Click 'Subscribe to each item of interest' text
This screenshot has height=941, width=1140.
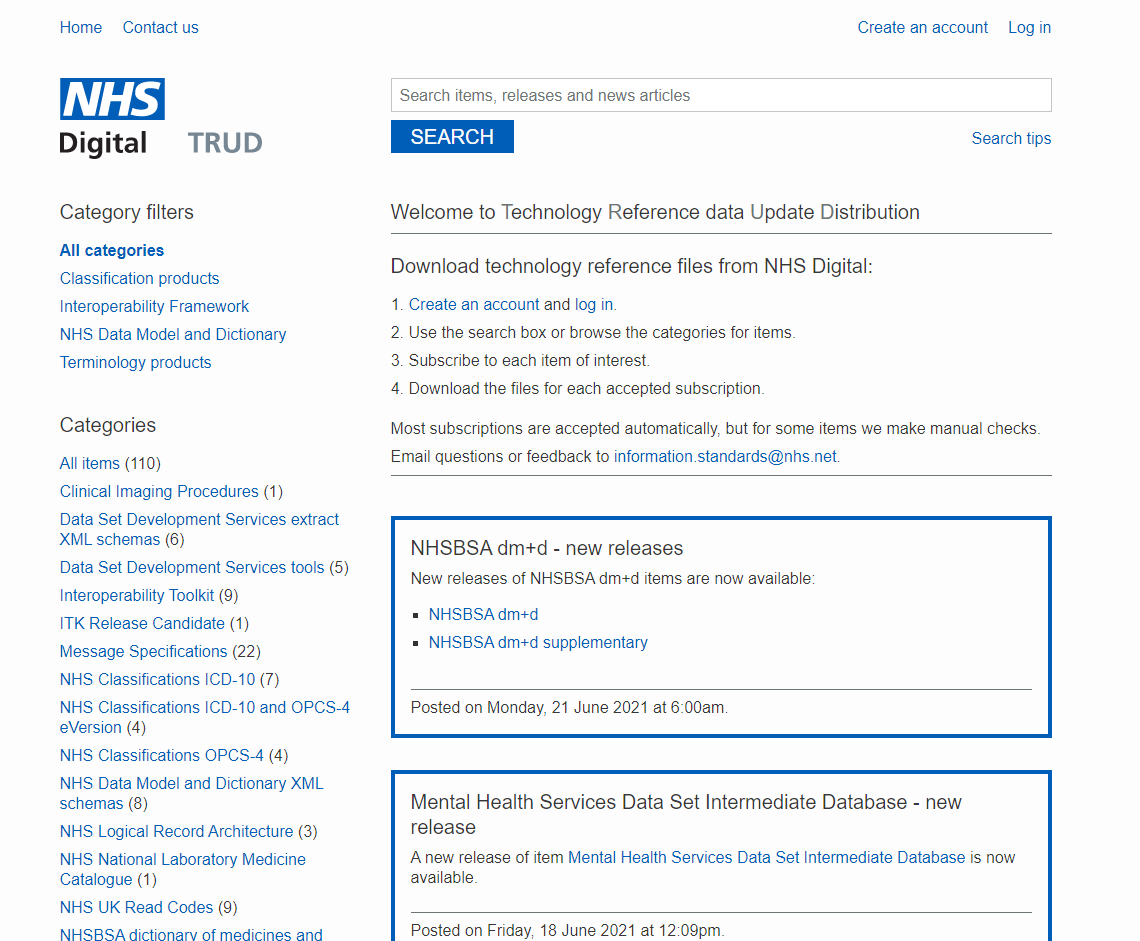pyautogui.click(x=529, y=361)
